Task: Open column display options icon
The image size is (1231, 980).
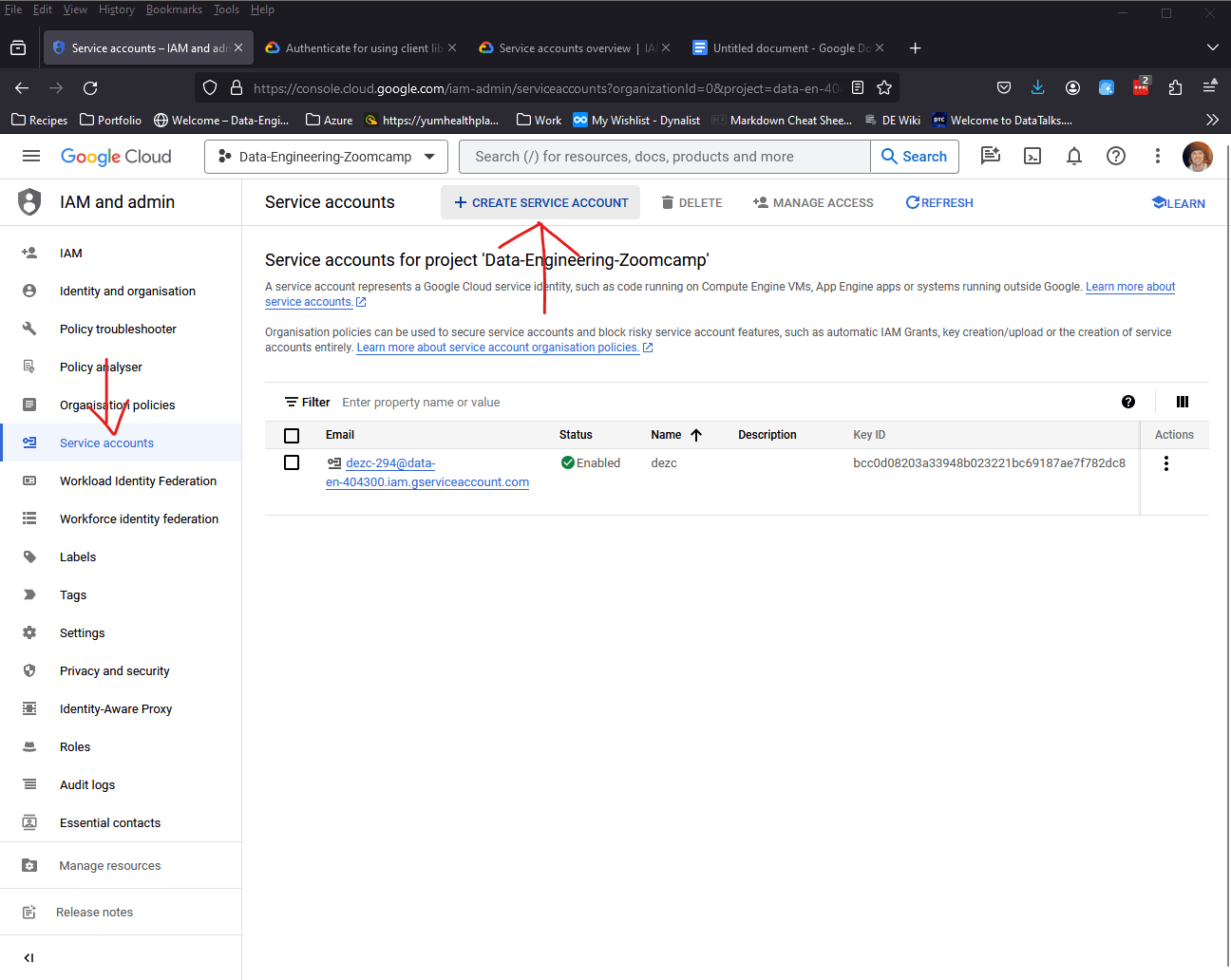Action: [x=1183, y=402]
